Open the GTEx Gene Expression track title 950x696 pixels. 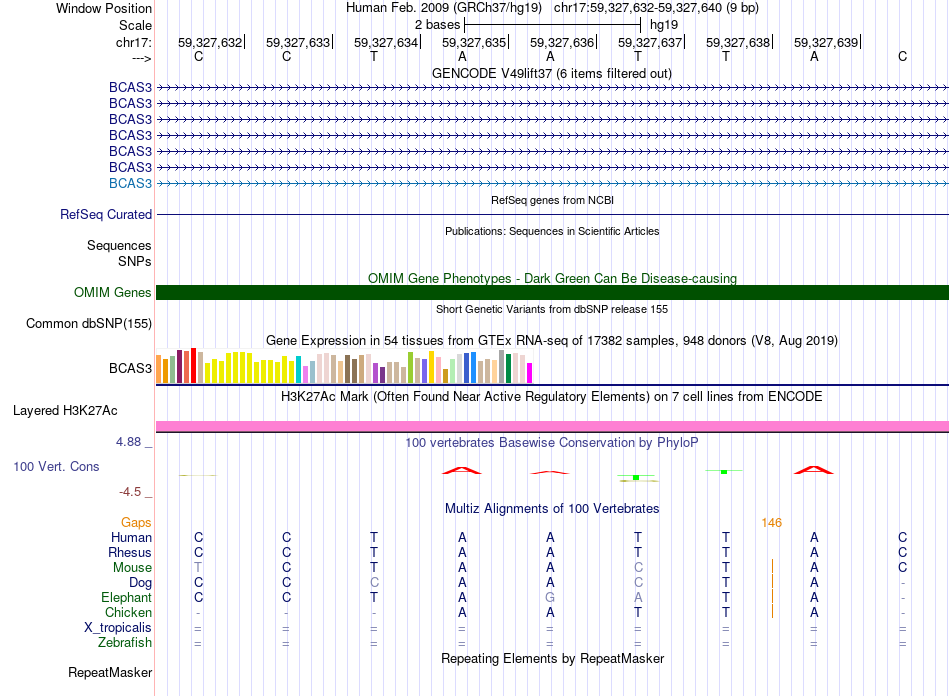(x=551, y=340)
